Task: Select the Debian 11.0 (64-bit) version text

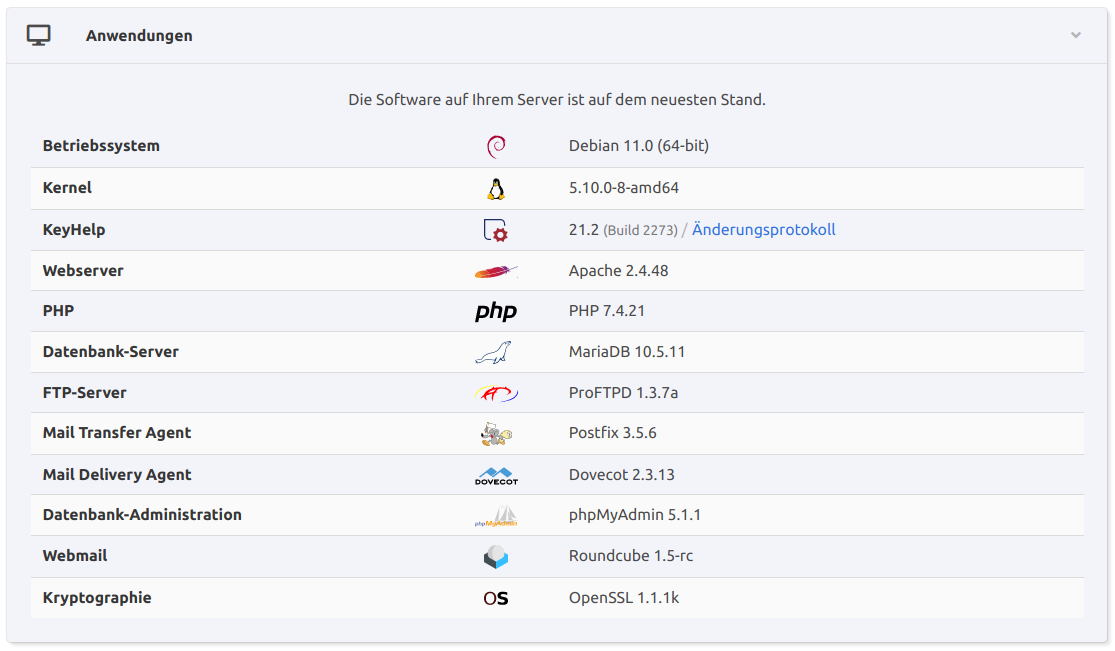Action: (x=638, y=146)
